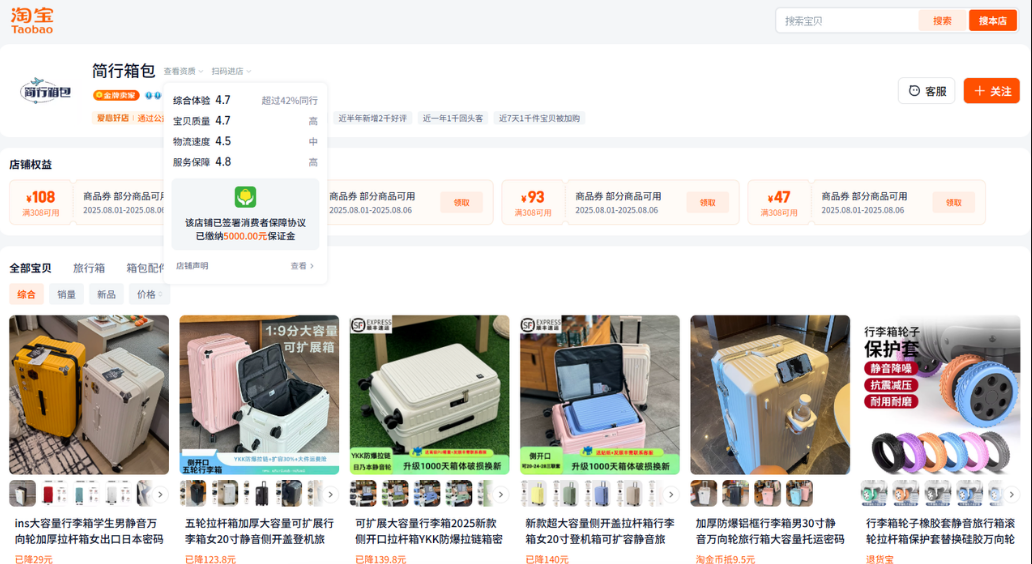The image size is (1032, 564).
Task: Follow the store with 关注 button
Action: 991,91
